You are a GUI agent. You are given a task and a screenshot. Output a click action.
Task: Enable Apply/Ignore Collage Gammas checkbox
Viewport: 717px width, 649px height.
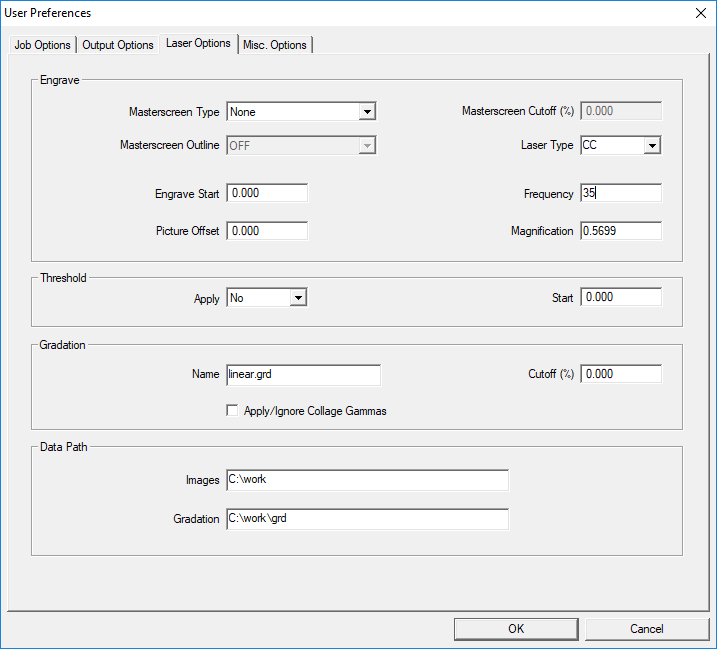(x=232, y=411)
